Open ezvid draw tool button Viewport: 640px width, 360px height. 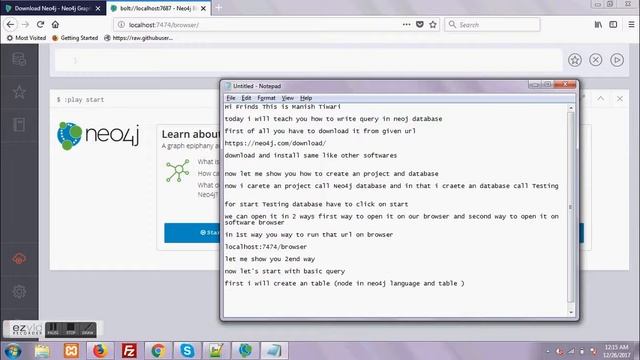point(88,329)
